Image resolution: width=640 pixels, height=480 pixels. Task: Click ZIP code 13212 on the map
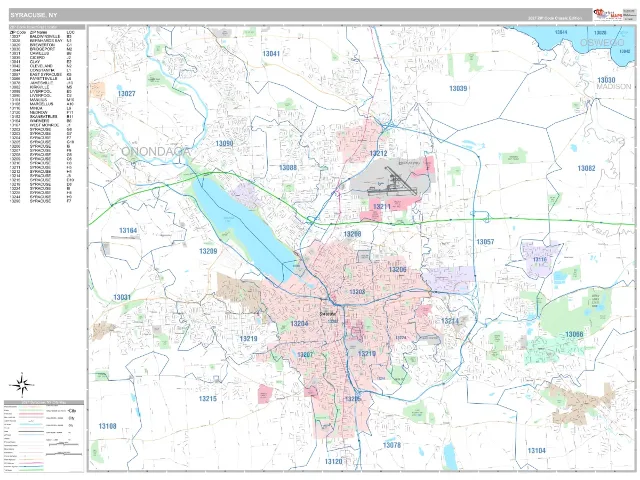pyautogui.click(x=378, y=153)
